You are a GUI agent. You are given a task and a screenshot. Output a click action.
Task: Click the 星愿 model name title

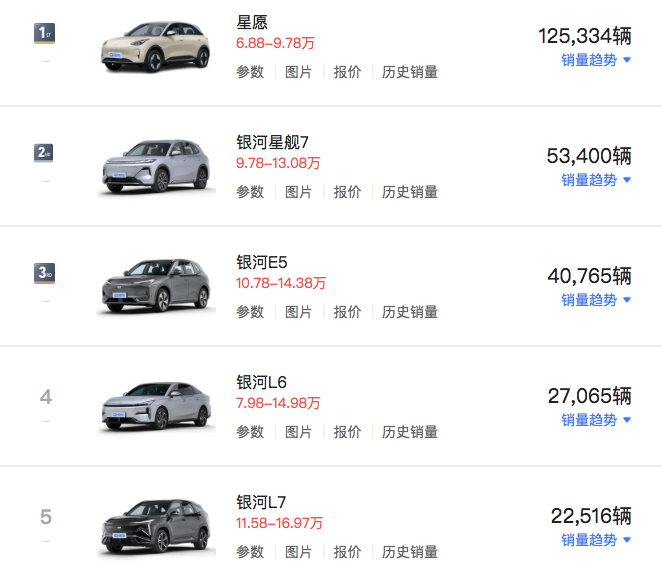pos(252,22)
